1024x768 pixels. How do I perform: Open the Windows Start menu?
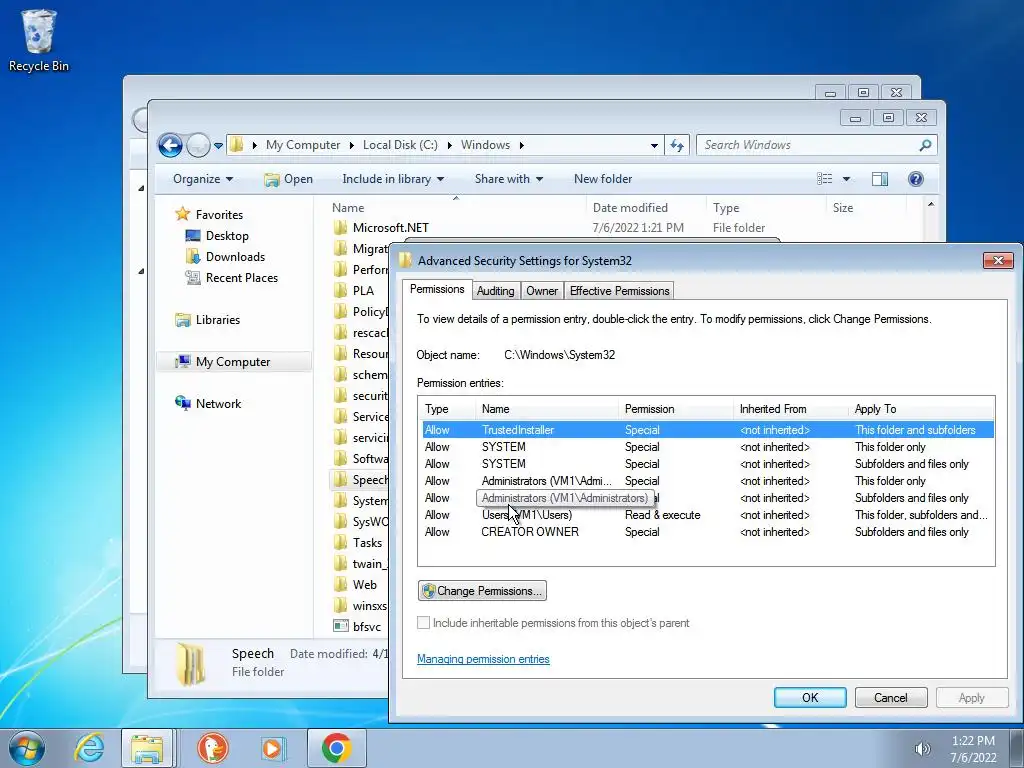click(x=27, y=748)
